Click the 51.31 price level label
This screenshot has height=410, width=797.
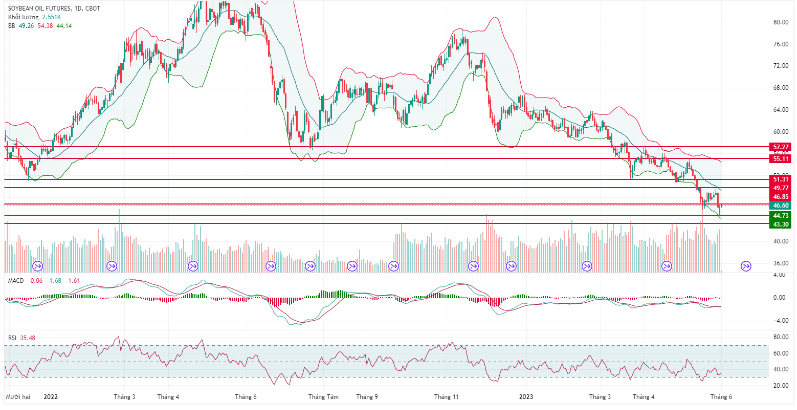click(781, 179)
